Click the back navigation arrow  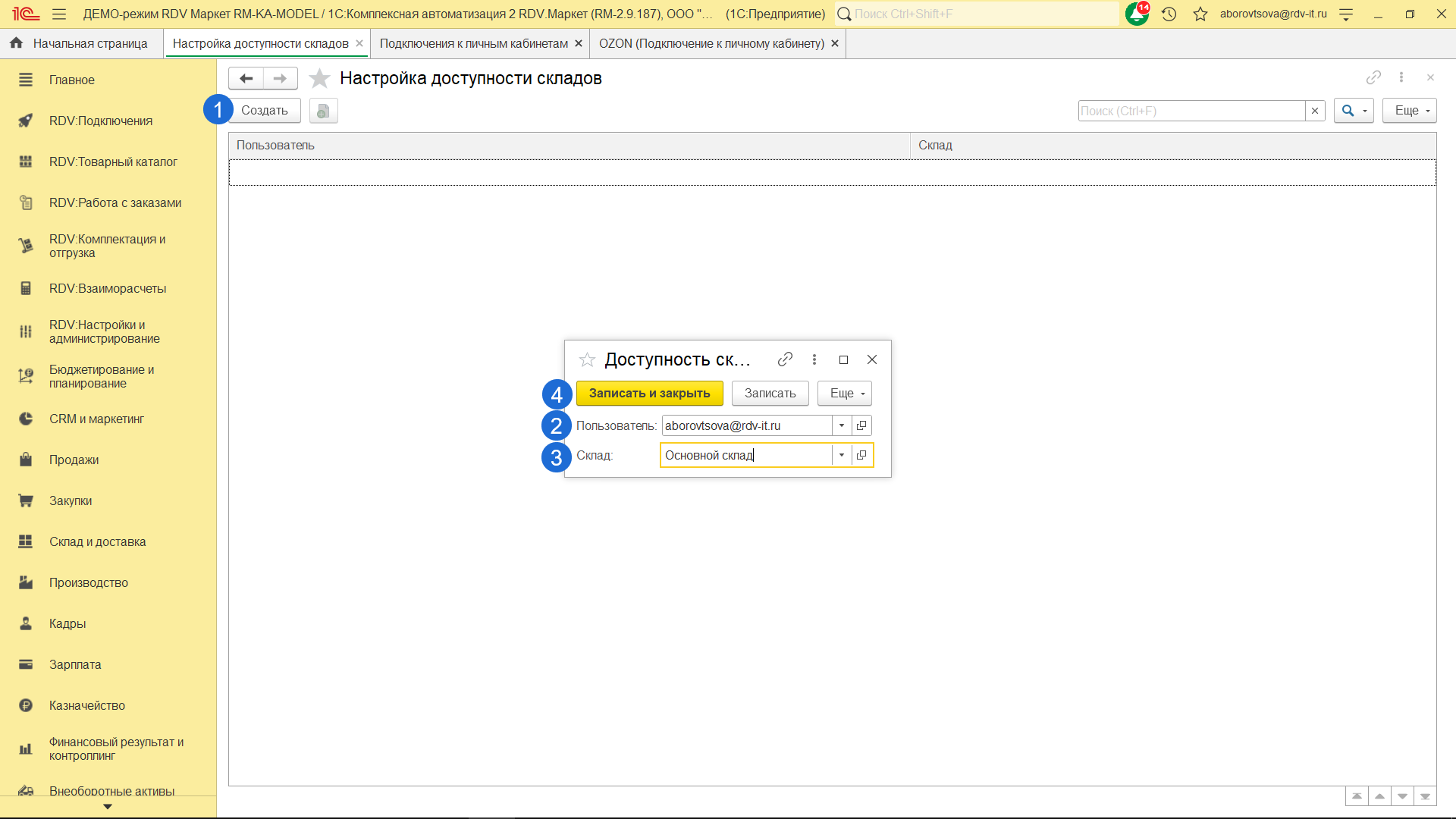(x=246, y=78)
